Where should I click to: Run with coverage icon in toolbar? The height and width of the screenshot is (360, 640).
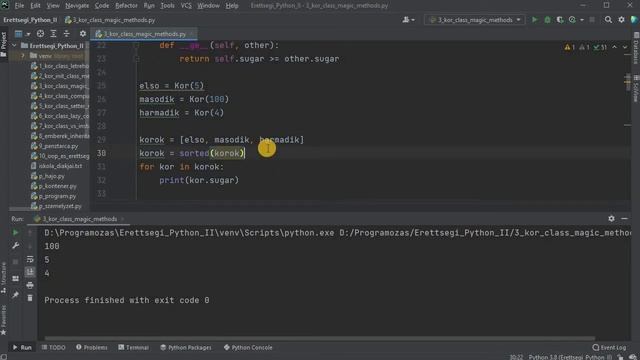(560, 20)
